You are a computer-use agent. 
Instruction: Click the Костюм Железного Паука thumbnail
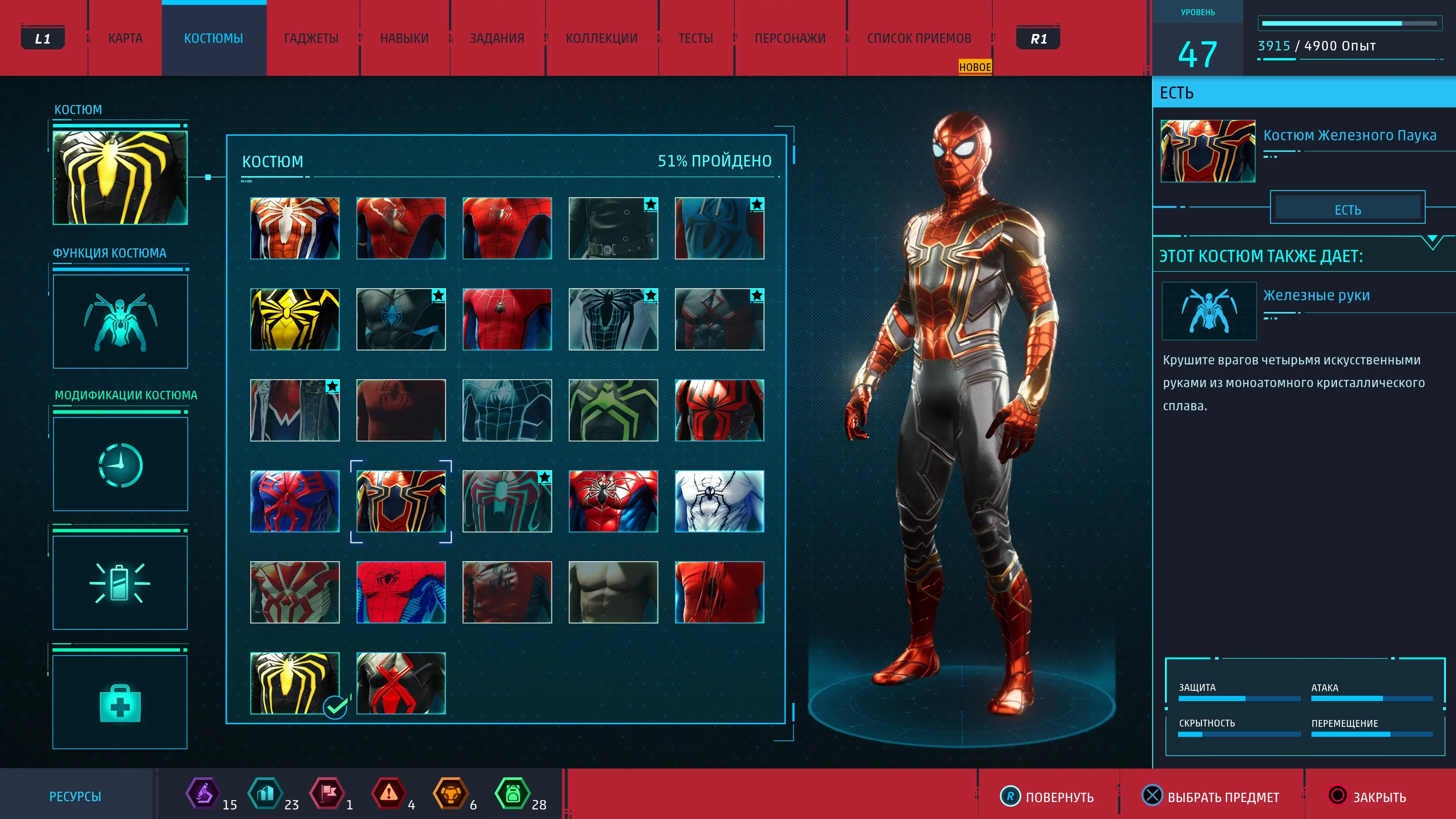coord(1208,151)
